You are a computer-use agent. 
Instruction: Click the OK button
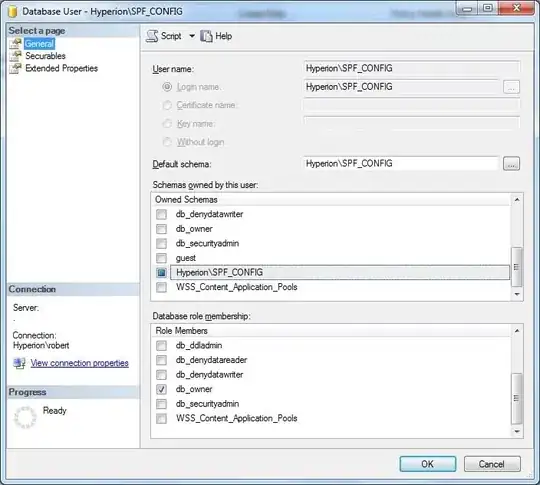point(428,464)
